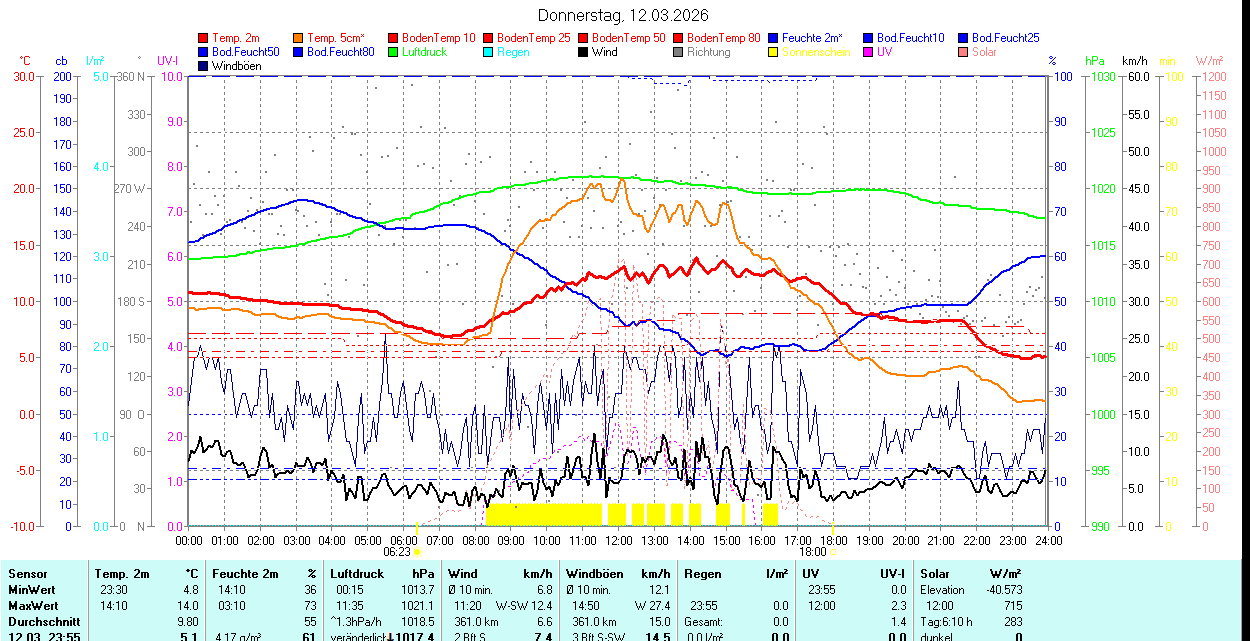The image size is (1250, 641).
Task: Select the Bod.Feucht50 legend label
Action: click(x=246, y=52)
